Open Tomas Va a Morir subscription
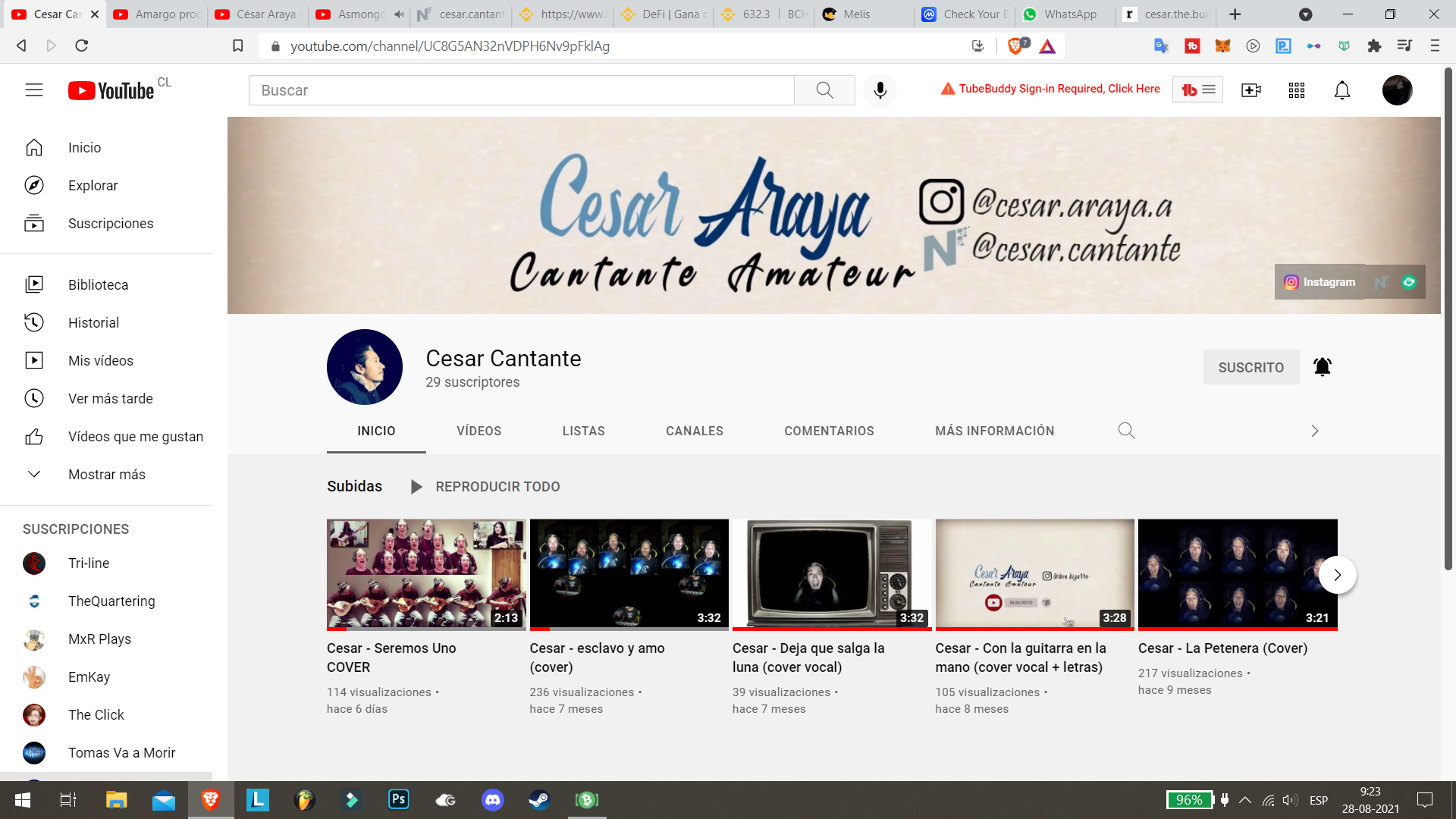 pos(106,753)
